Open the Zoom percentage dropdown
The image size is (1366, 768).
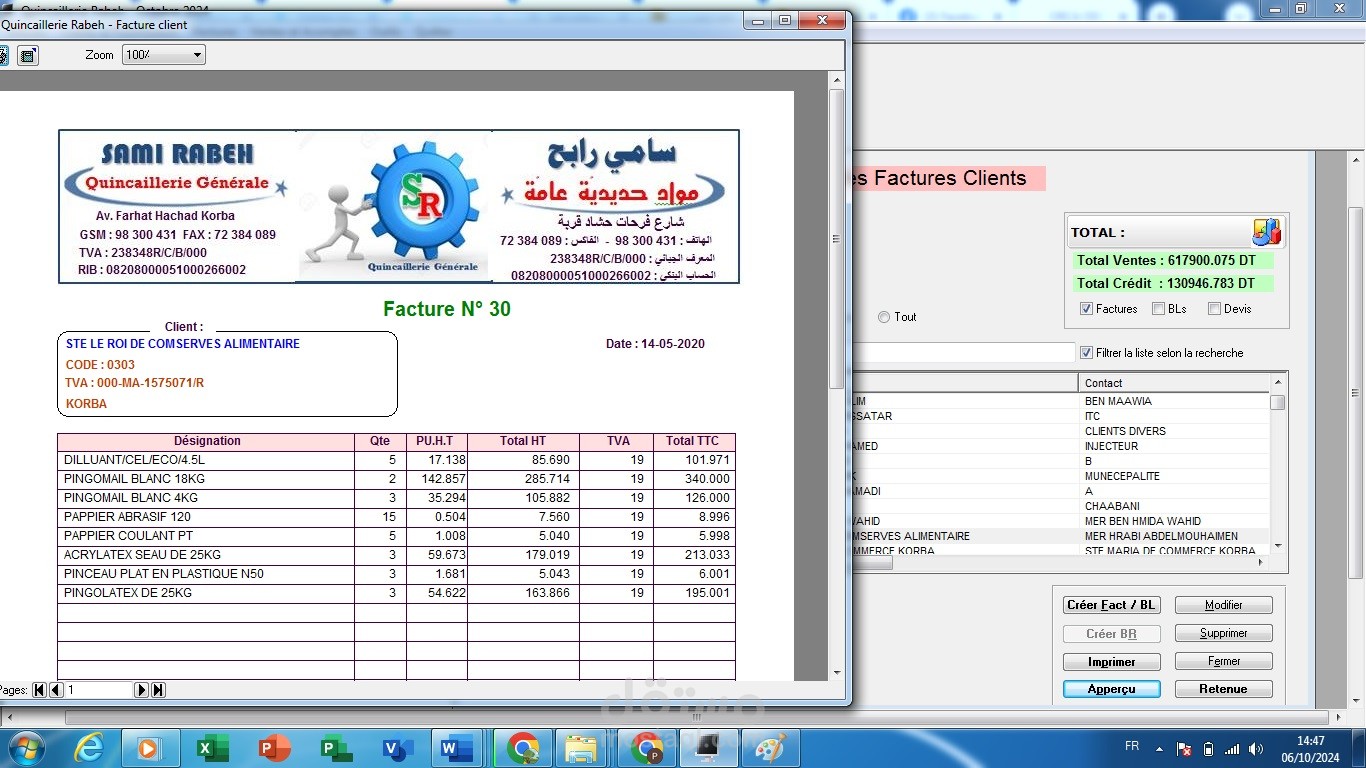click(x=196, y=55)
